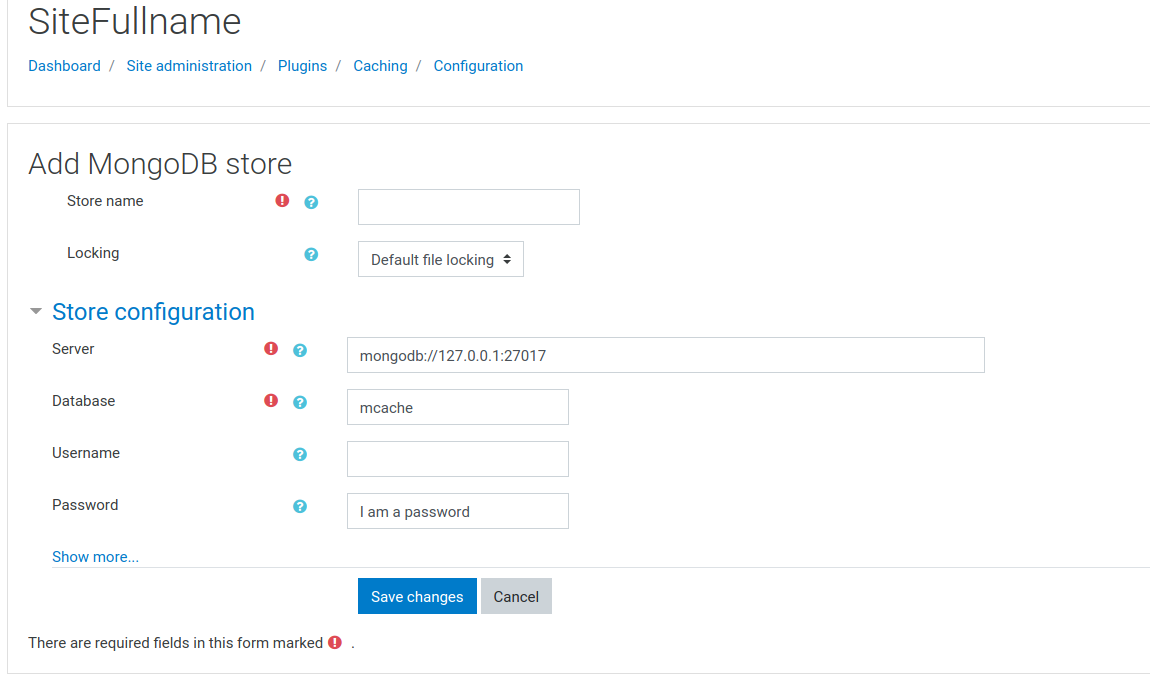Open help icon for Database field
This screenshot has height=678, width=1150.
(300, 402)
